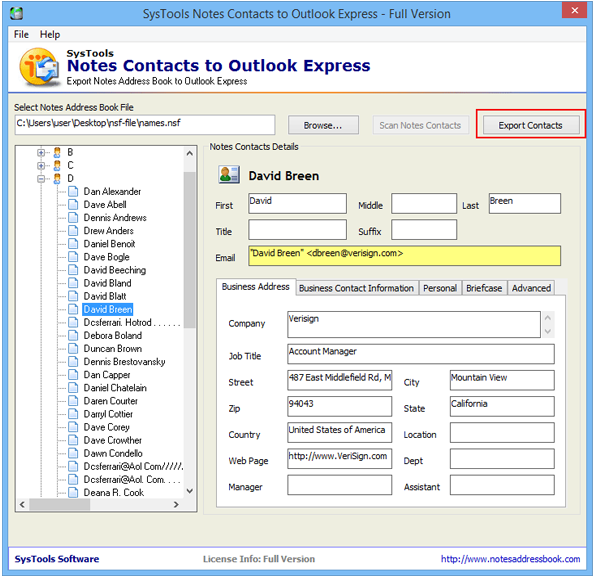600x580 pixels.
Task: Click the Scan Notes Contacts button
Action: 420,125
